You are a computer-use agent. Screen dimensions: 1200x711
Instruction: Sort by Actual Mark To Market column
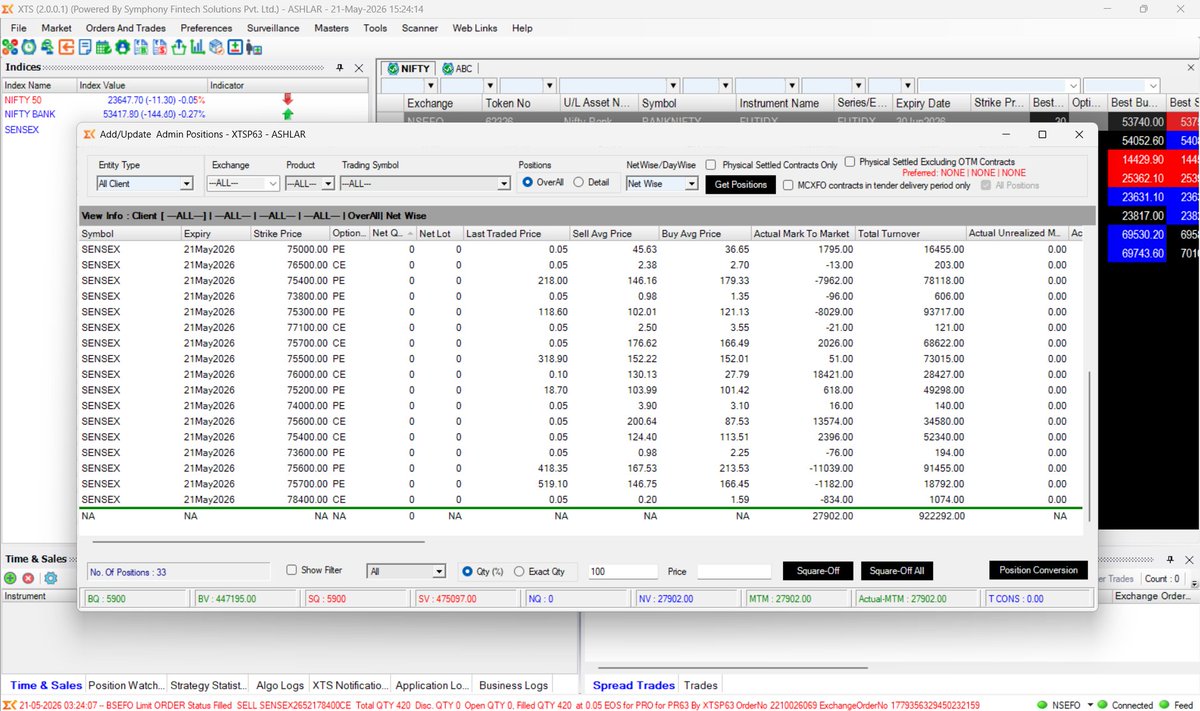802,233
